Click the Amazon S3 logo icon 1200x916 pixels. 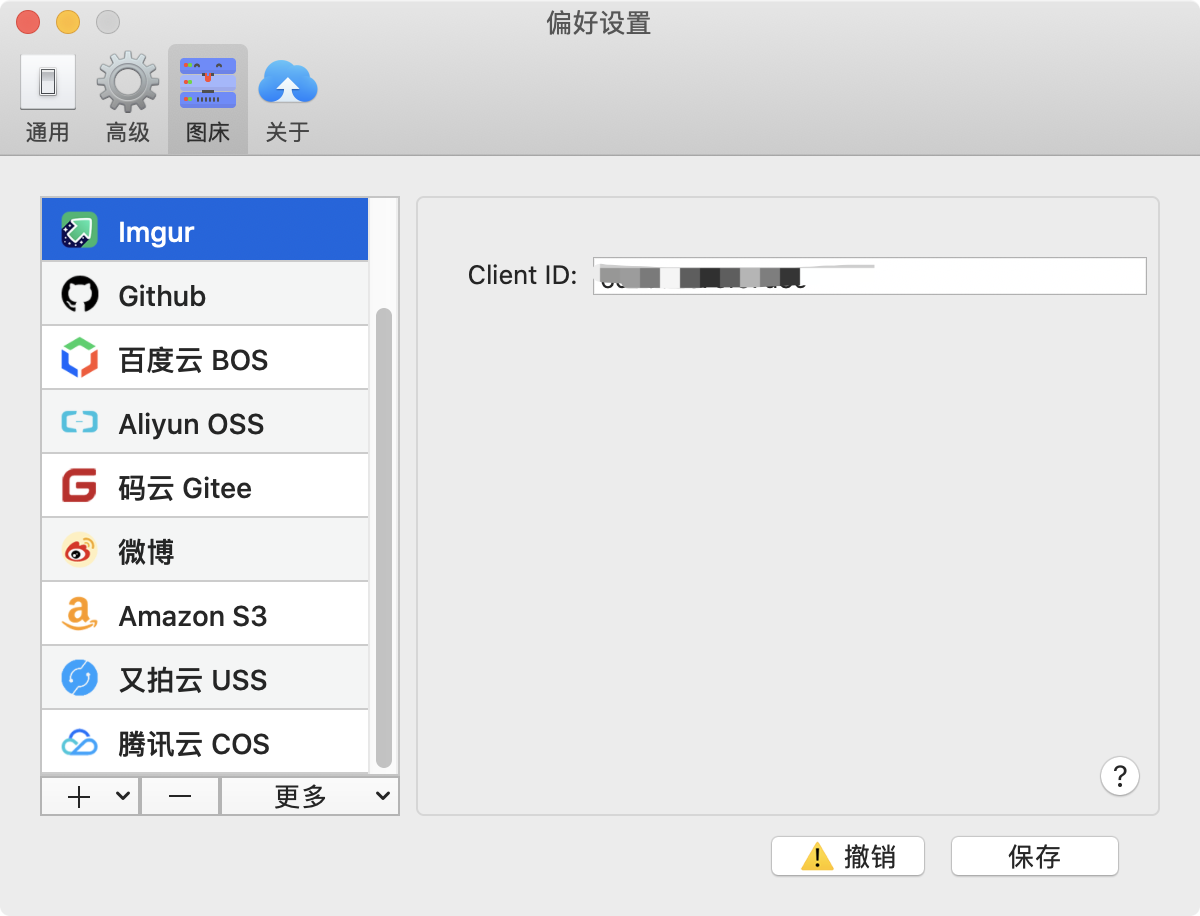[x=80, y=615]
